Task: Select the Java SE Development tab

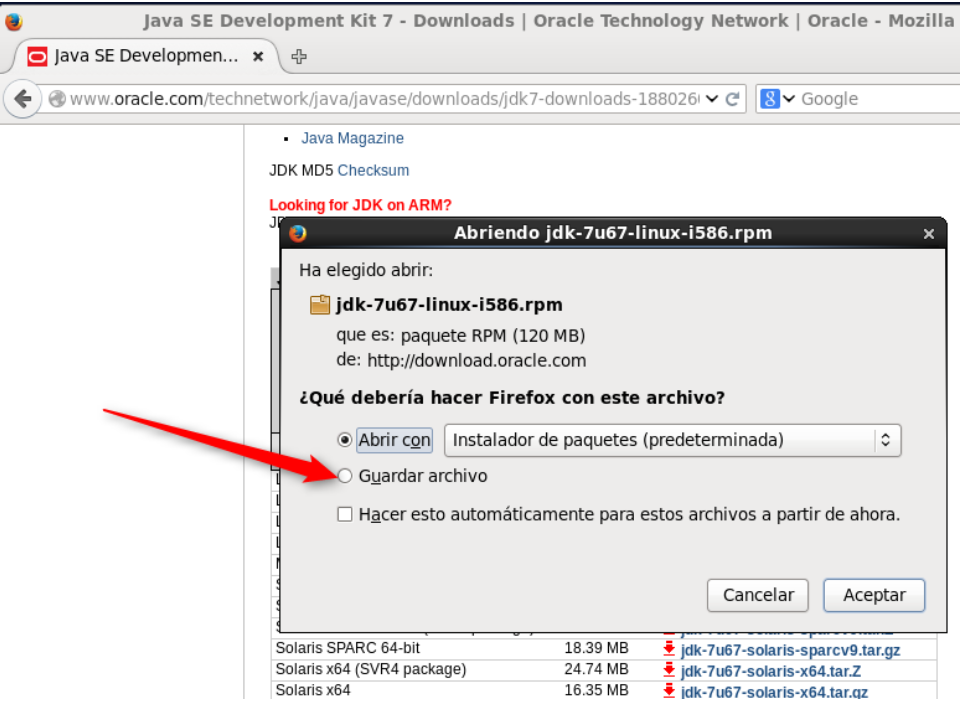Action: [x=146, y=56]
